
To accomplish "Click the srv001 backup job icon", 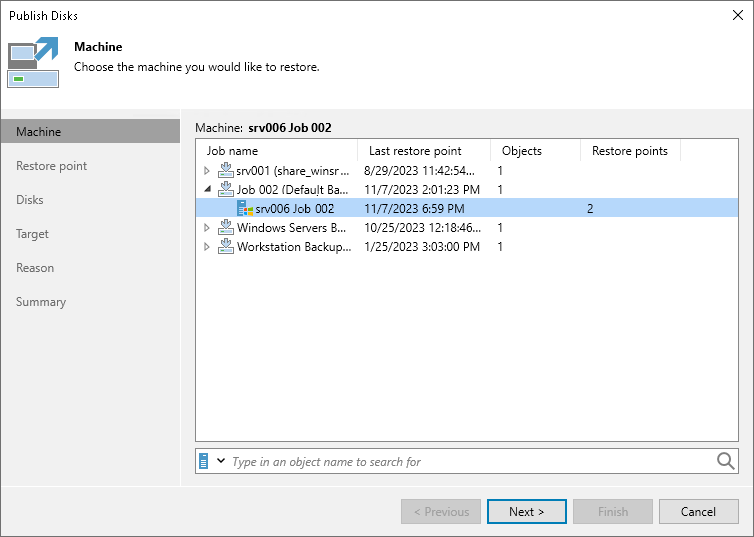I will [x=226, y=170].
